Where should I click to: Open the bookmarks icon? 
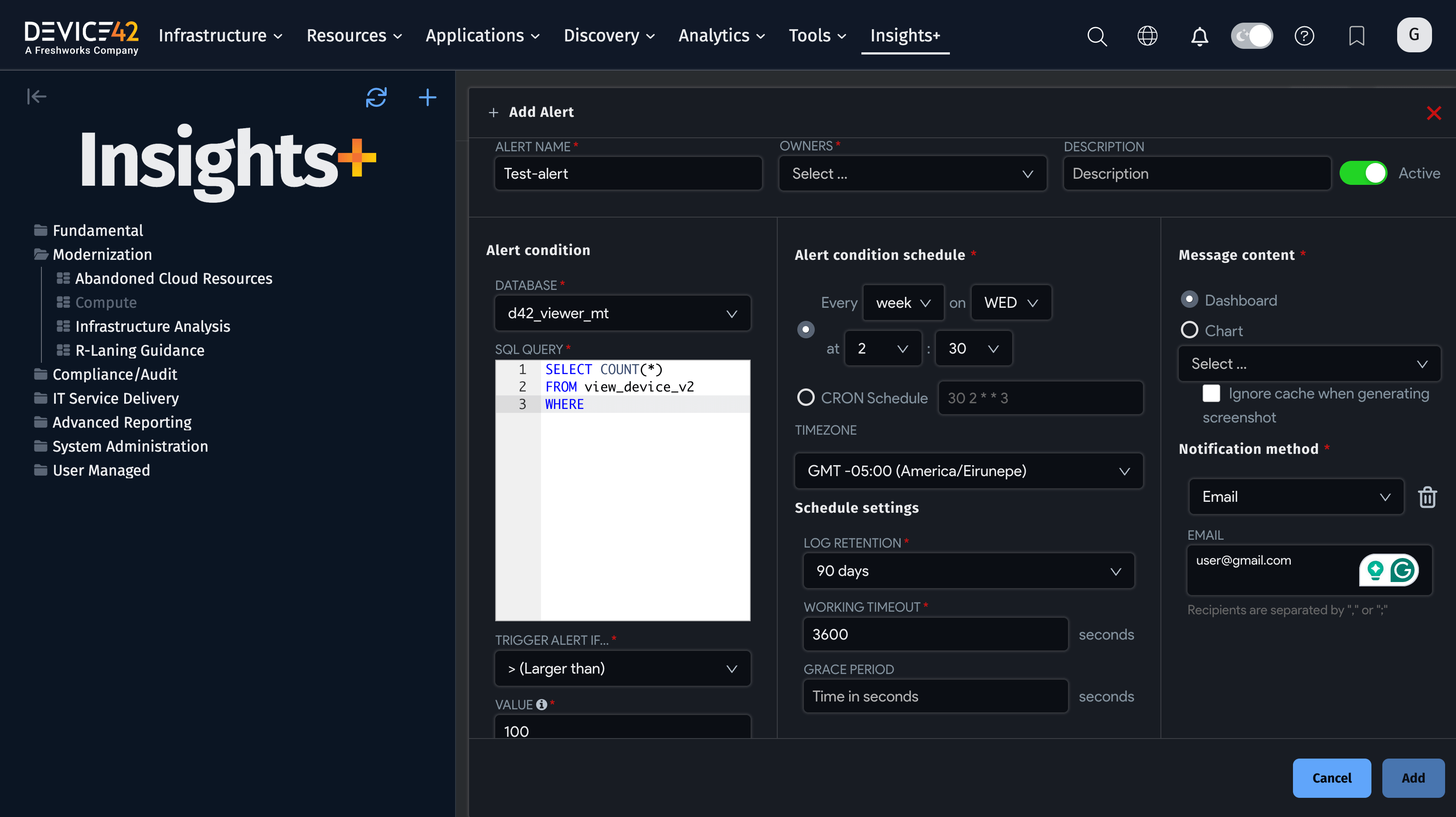click(1357, 36)
